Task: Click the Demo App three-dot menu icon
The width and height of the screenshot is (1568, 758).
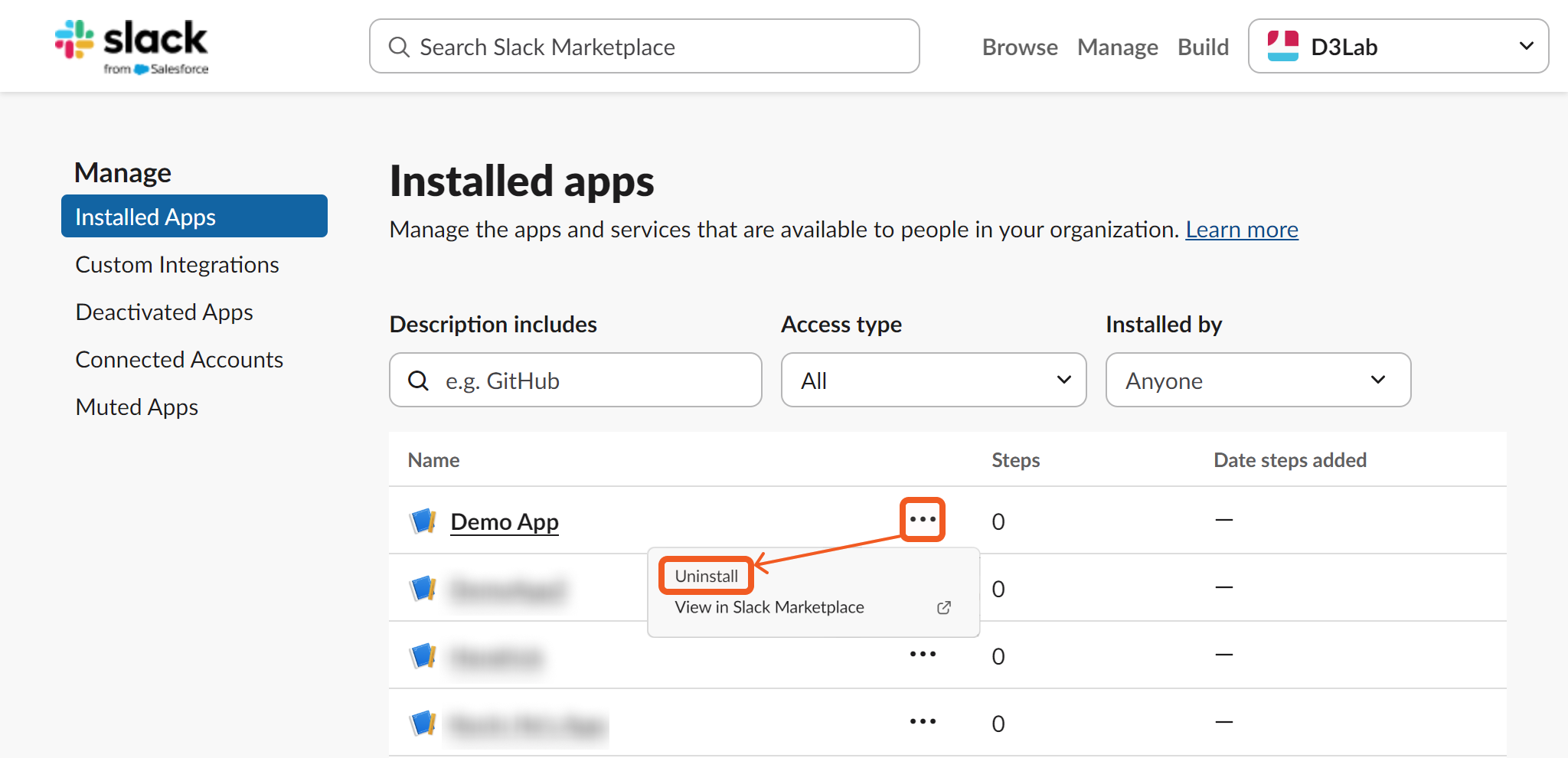Action: [923, 520]
